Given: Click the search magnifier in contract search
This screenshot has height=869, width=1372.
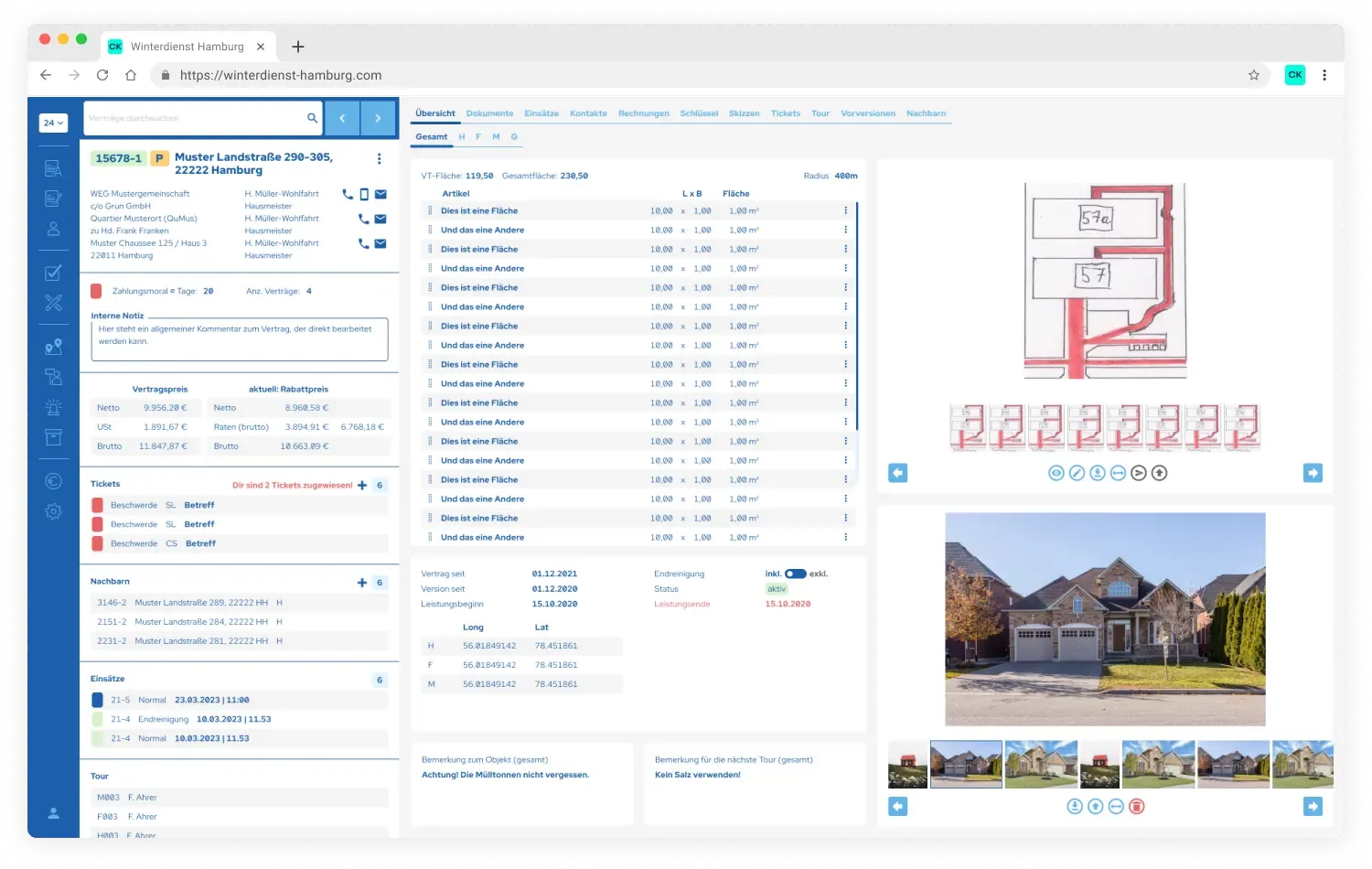Looking at the screenshot, I should 312,118.
